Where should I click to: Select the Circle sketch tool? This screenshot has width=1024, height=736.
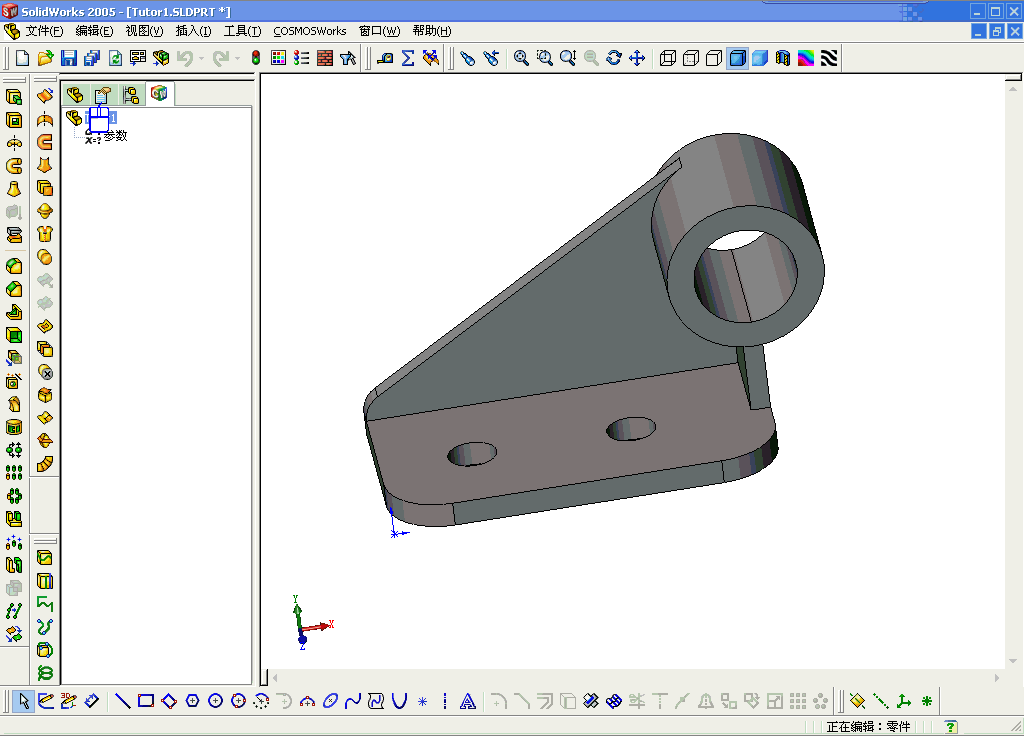pyautogui.click(x=215, y=701)
